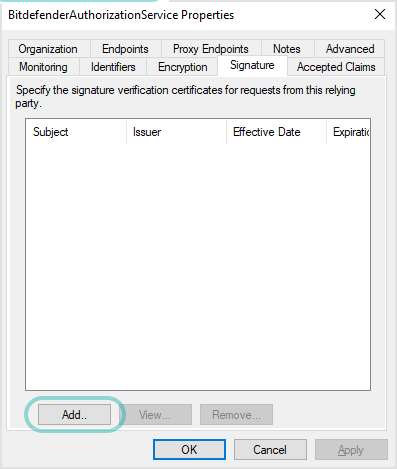This screenshot has height=469, width=397.
Task: Select the Proxy Endpoints tab
Action: click(x=211, y=49)
